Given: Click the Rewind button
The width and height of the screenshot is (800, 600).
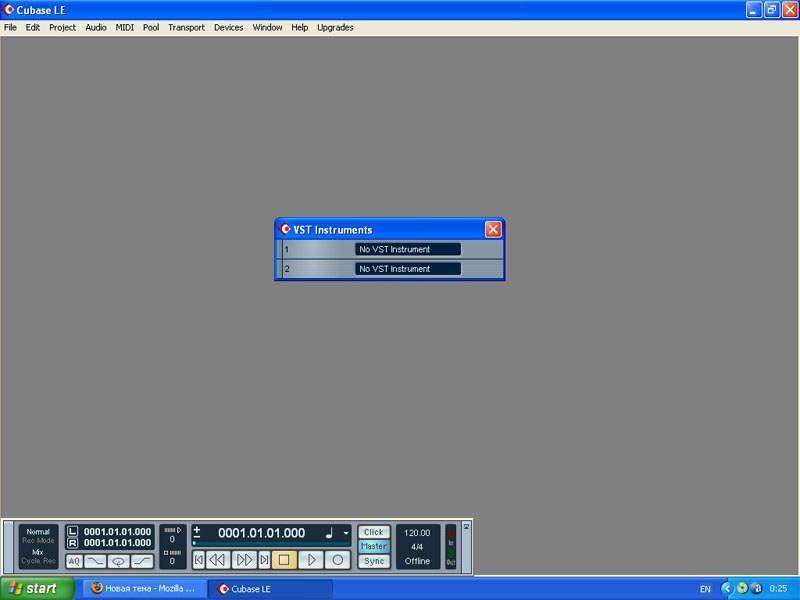Looking at the screenshot, I should pyautogui.click(x=218, y=560).
